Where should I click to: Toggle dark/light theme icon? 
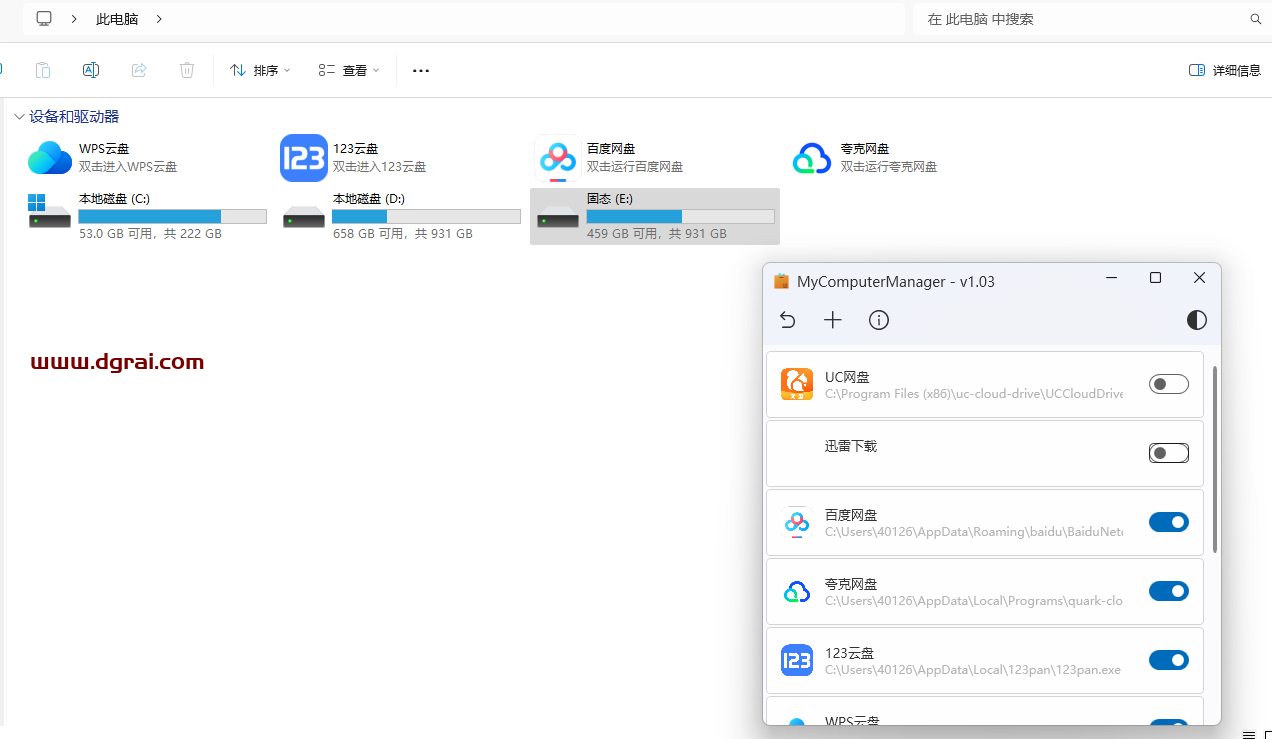tap(1197, 320)
